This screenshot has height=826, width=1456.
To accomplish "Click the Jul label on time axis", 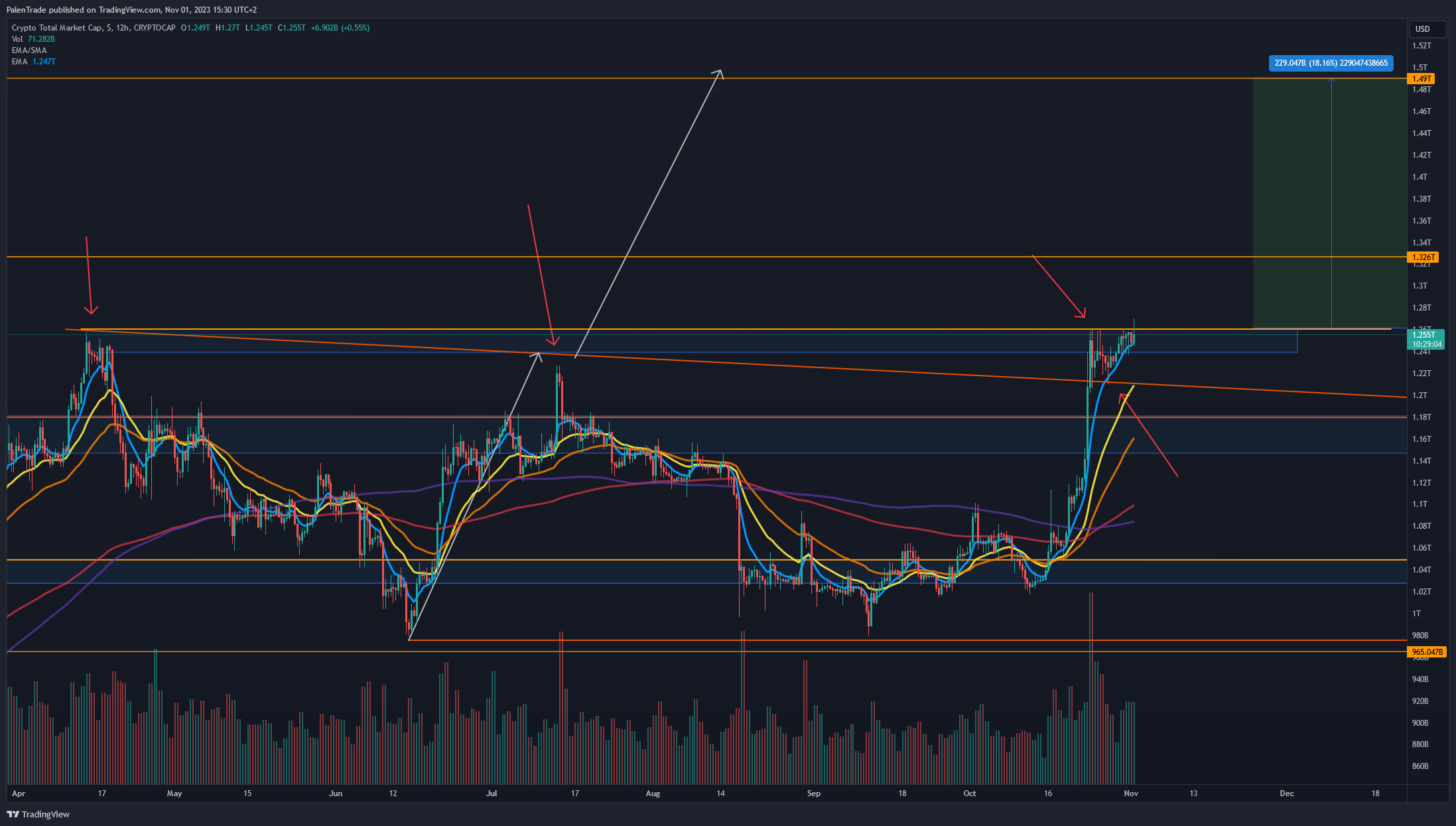I will 492,793.
